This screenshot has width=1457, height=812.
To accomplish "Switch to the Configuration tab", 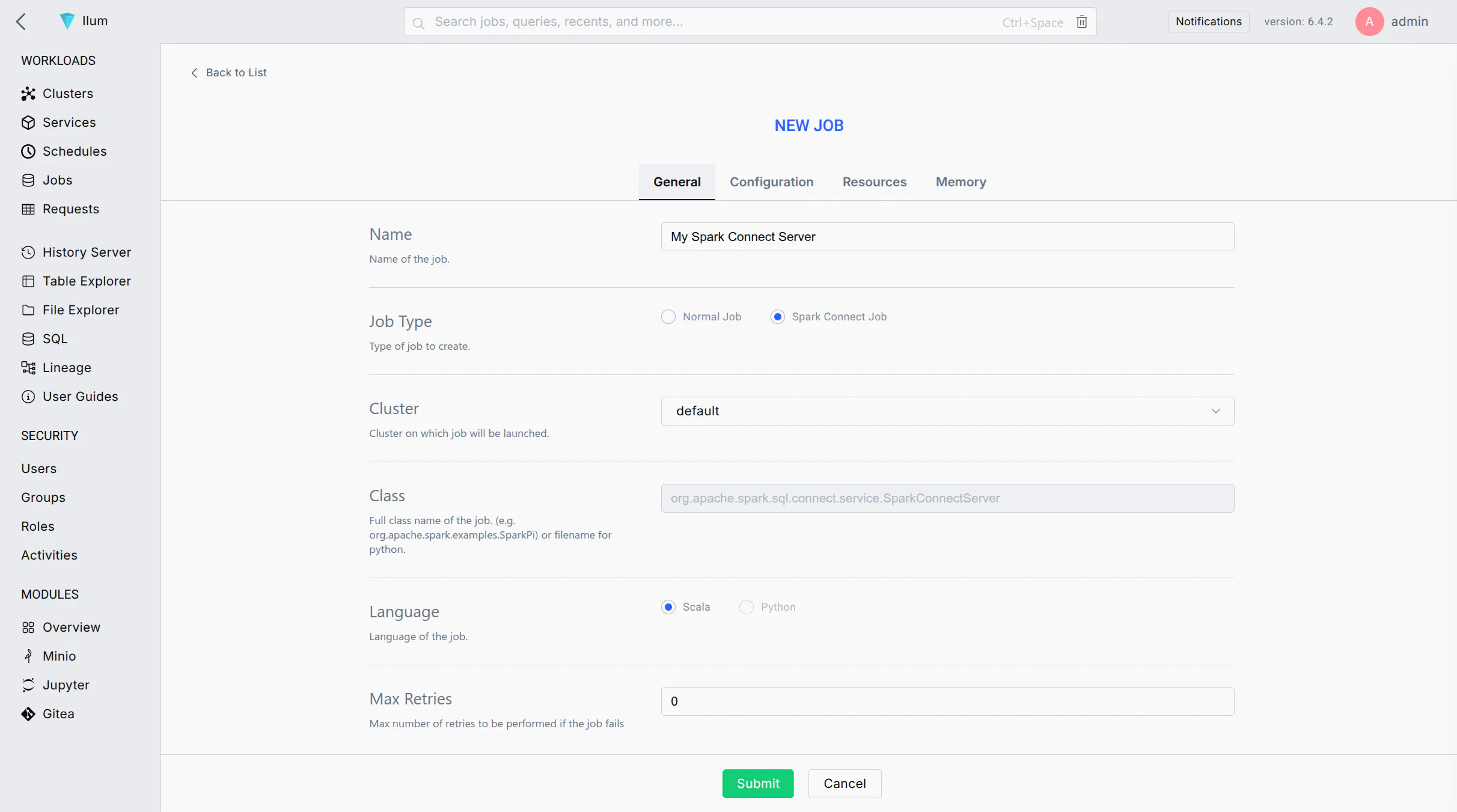I will pyautogui.click(x=771, y=182).
